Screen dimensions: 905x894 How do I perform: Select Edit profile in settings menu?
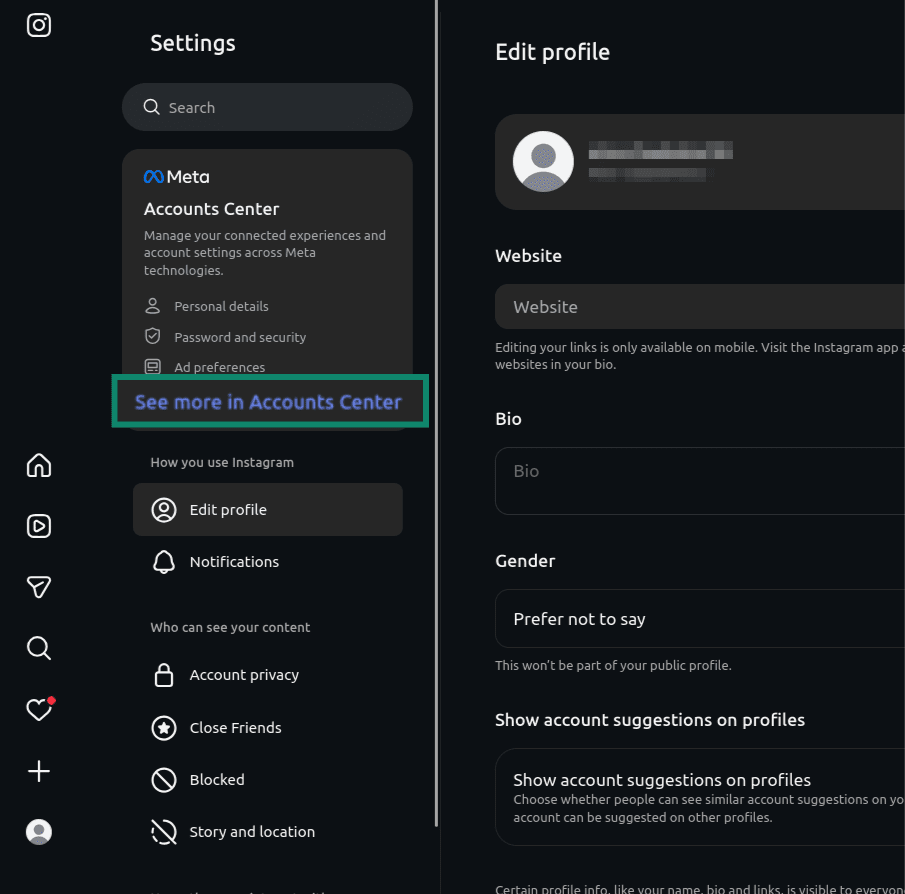tap(268, 510)
